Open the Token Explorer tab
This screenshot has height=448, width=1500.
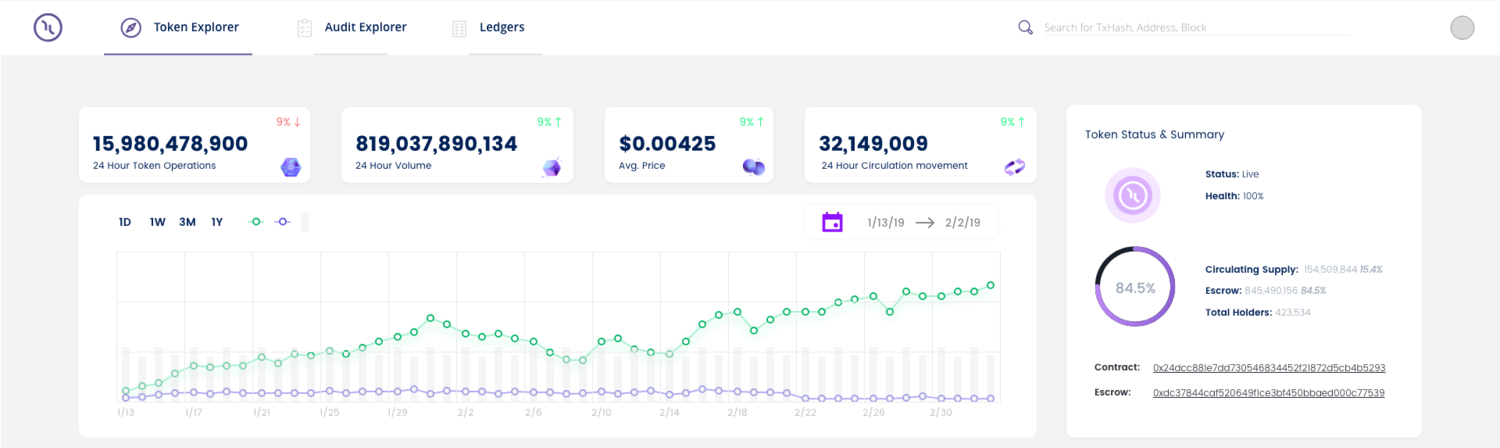[178, 27]
